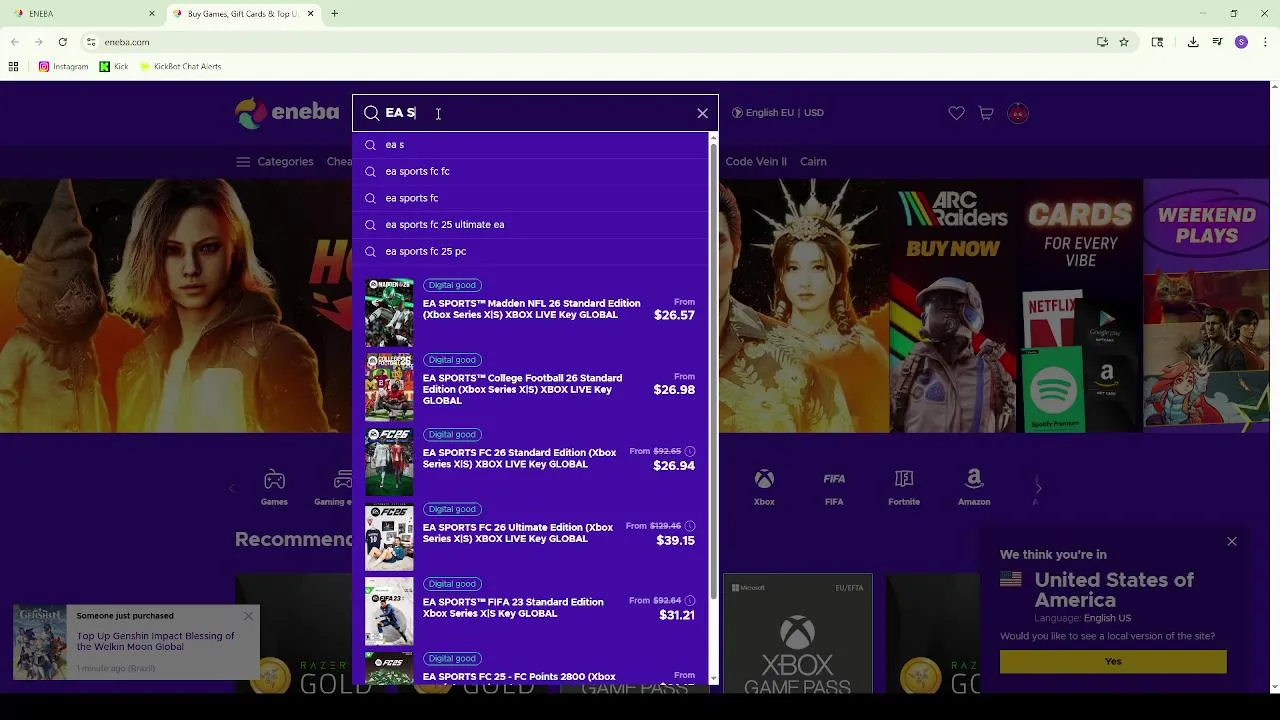Open the Amazon category shortcut
The height and width of the screenshot is (720, 1280).
pyautogui.click(x=974, y=488)
